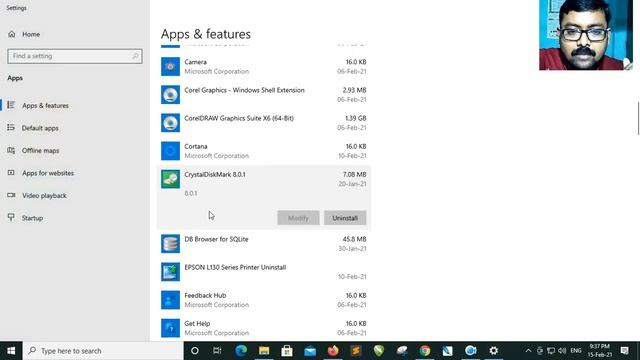Open the Action Center notifications icon
The image size is (640, 360).
tap(624, 351)
